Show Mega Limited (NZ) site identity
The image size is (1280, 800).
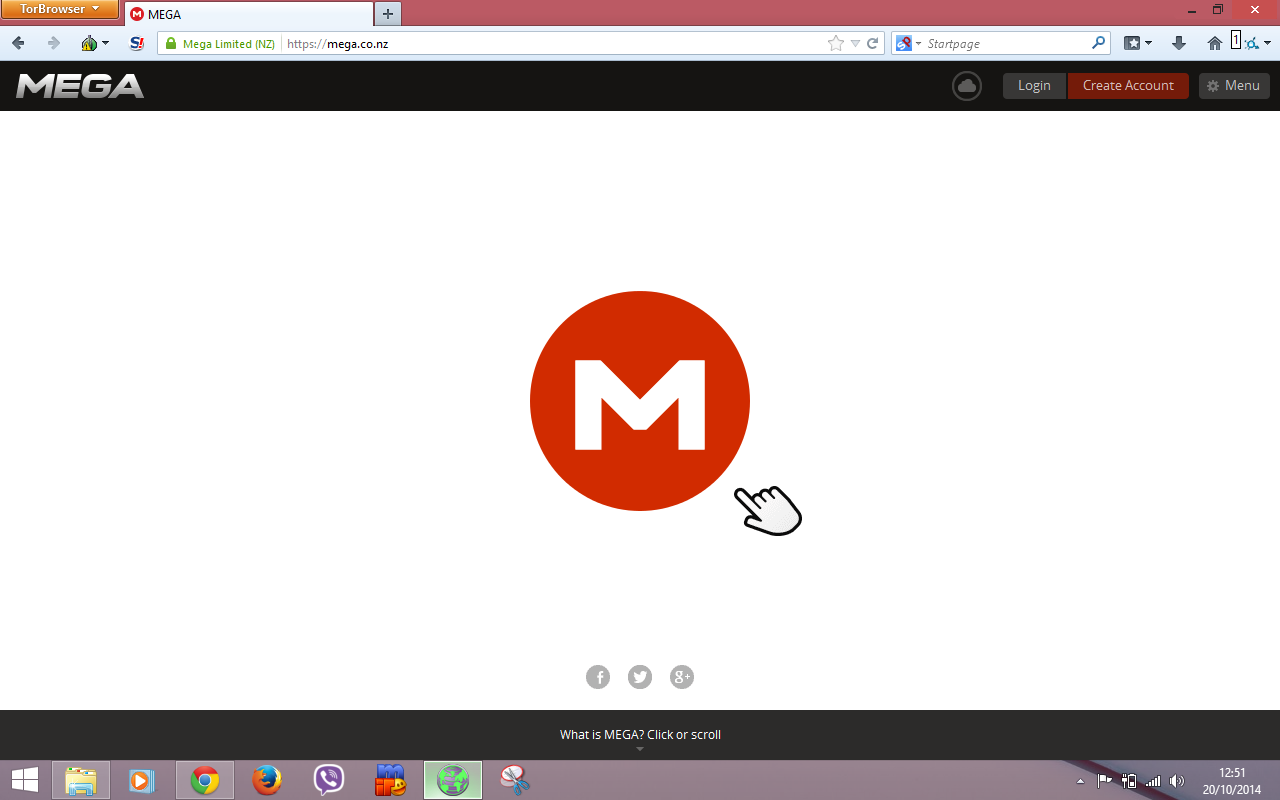[x=220, y=44]
